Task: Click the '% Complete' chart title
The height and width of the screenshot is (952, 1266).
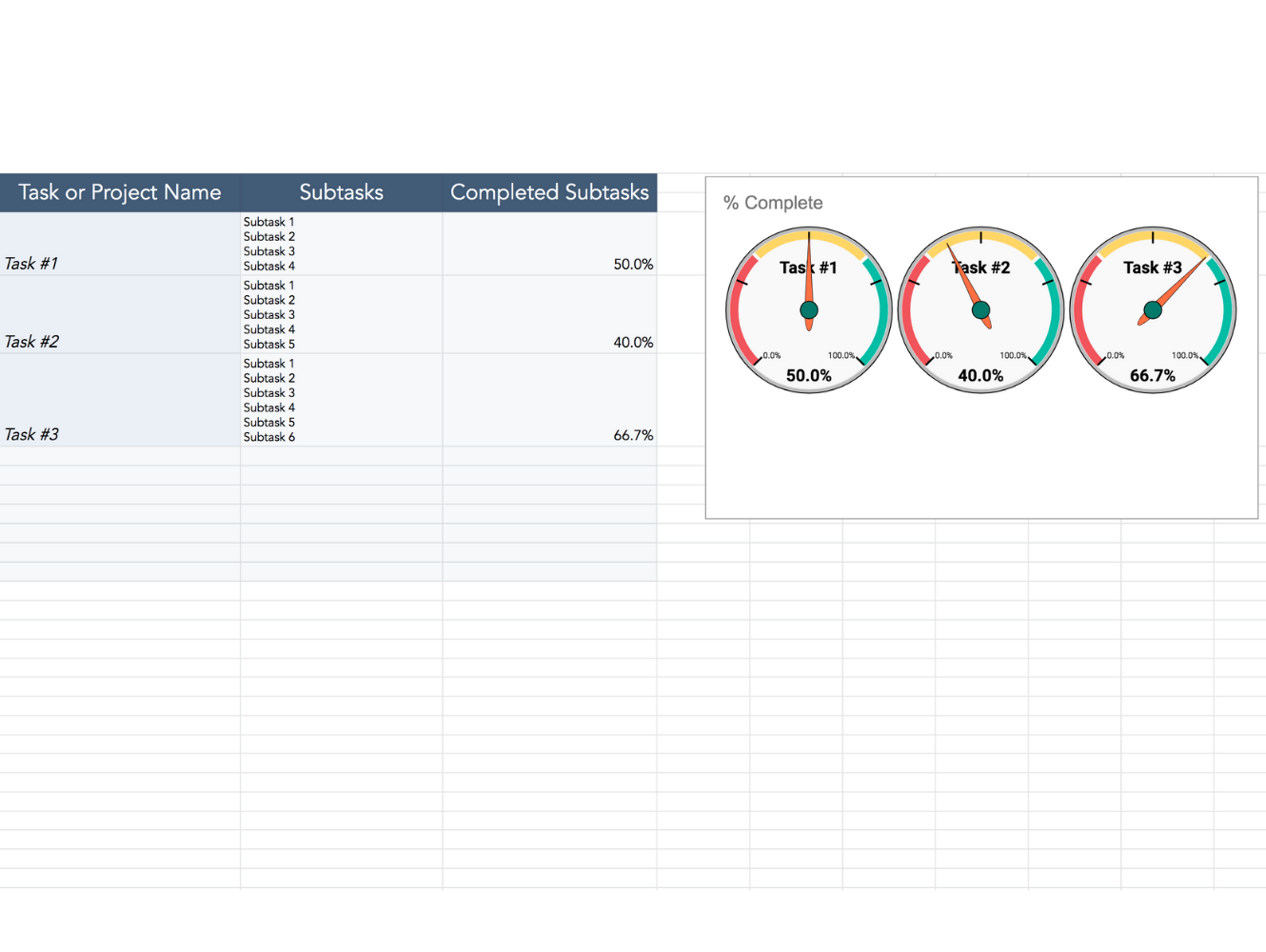Action: click(773, 203)
